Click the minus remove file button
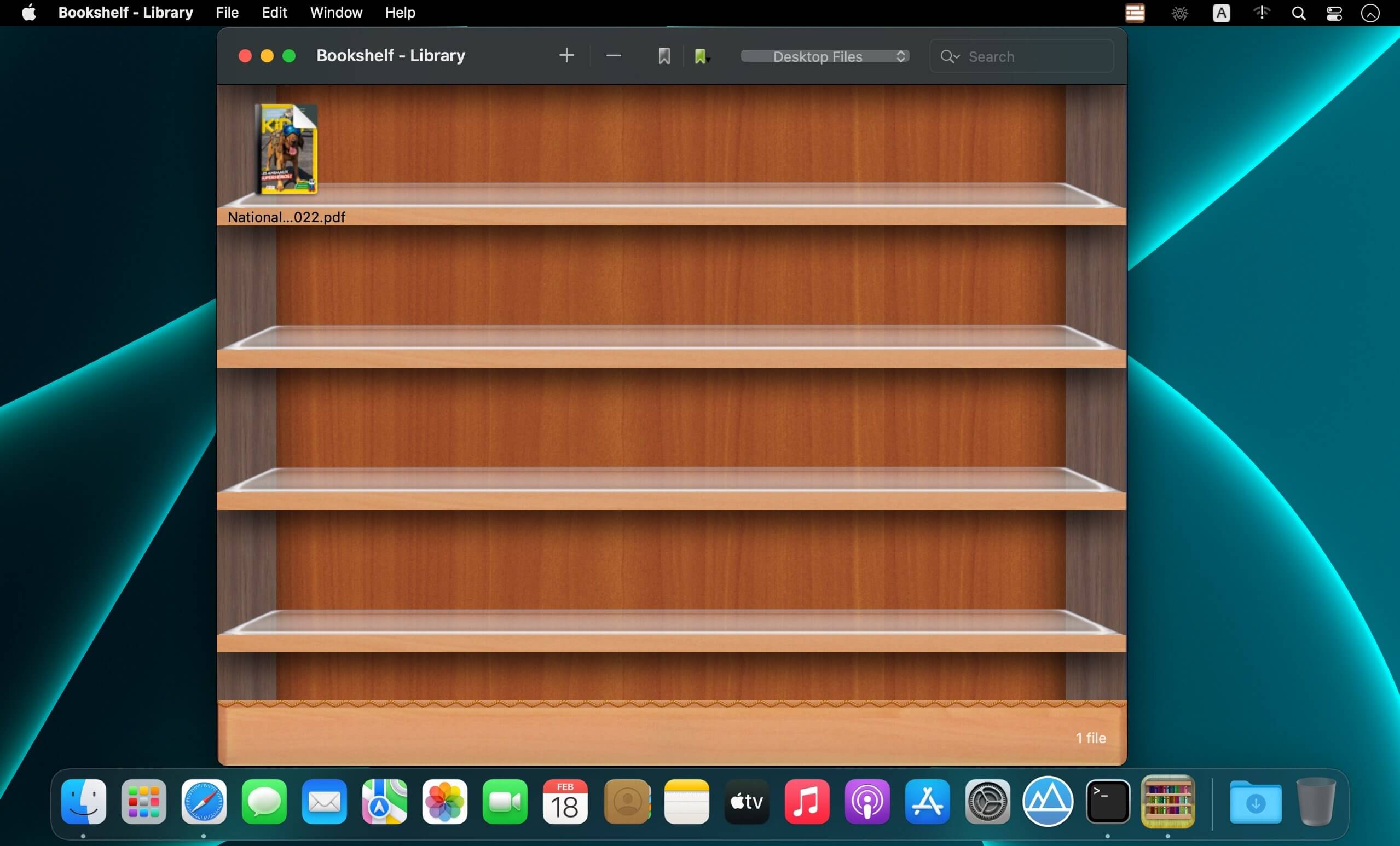The height and width of the screenshot is (846, 1400). pos(613,56)
